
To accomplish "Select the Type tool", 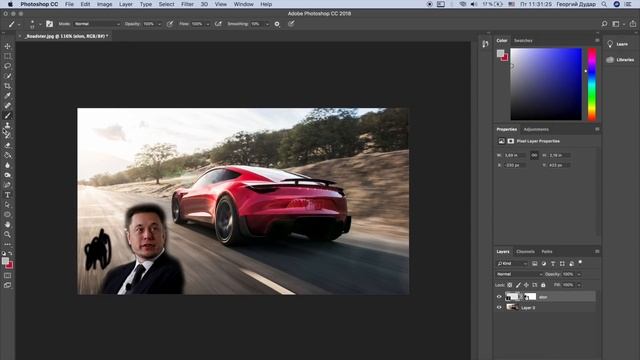I will pos(7,195).
